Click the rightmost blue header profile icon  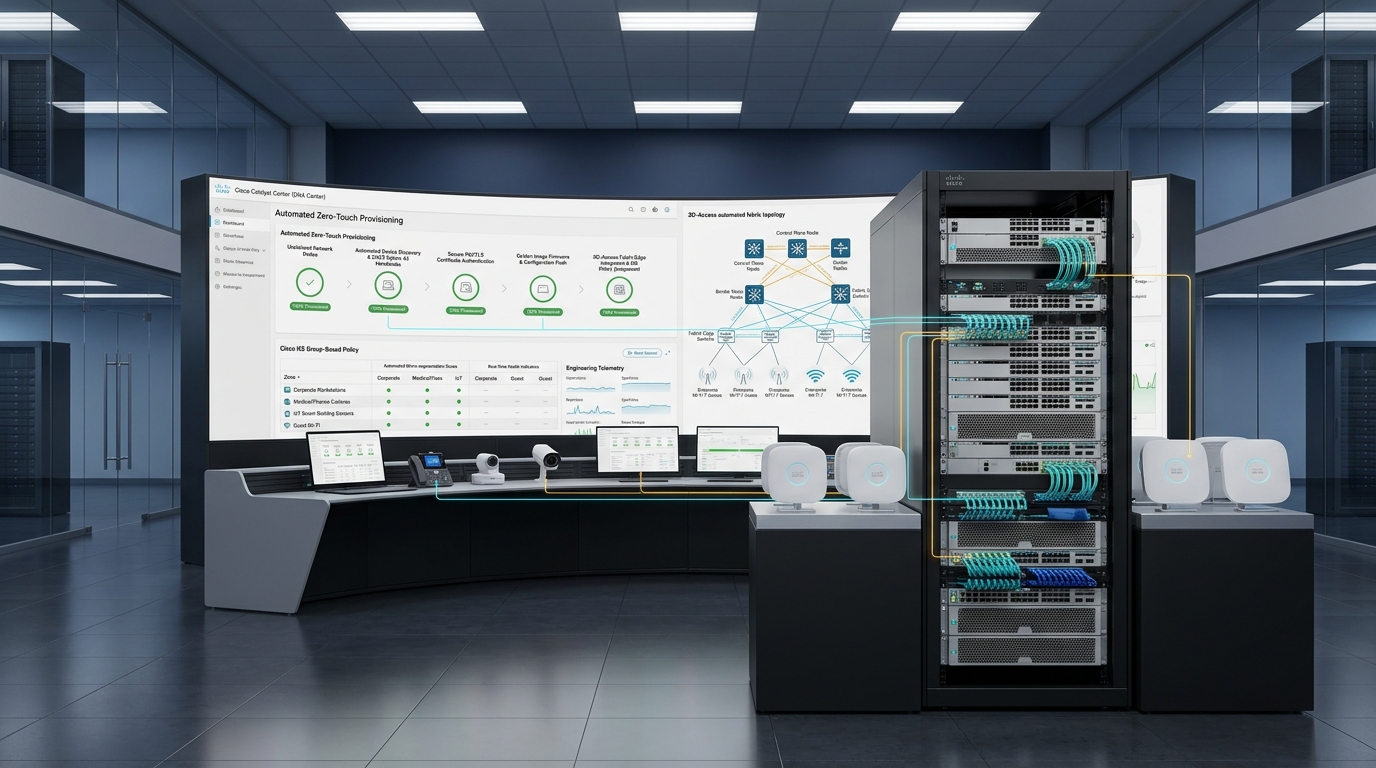pyautogui.click(x=667, y=209)
